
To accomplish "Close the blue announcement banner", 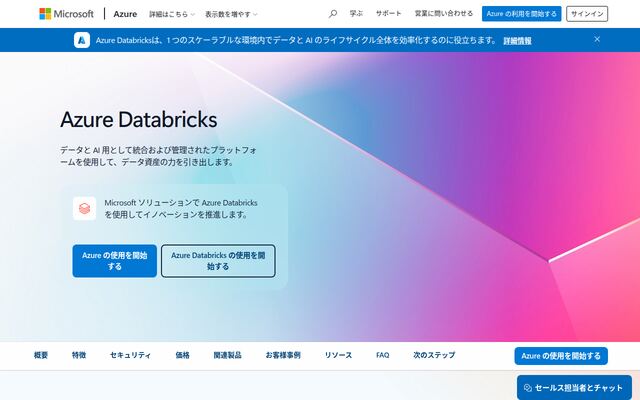I will coord(597,39).
